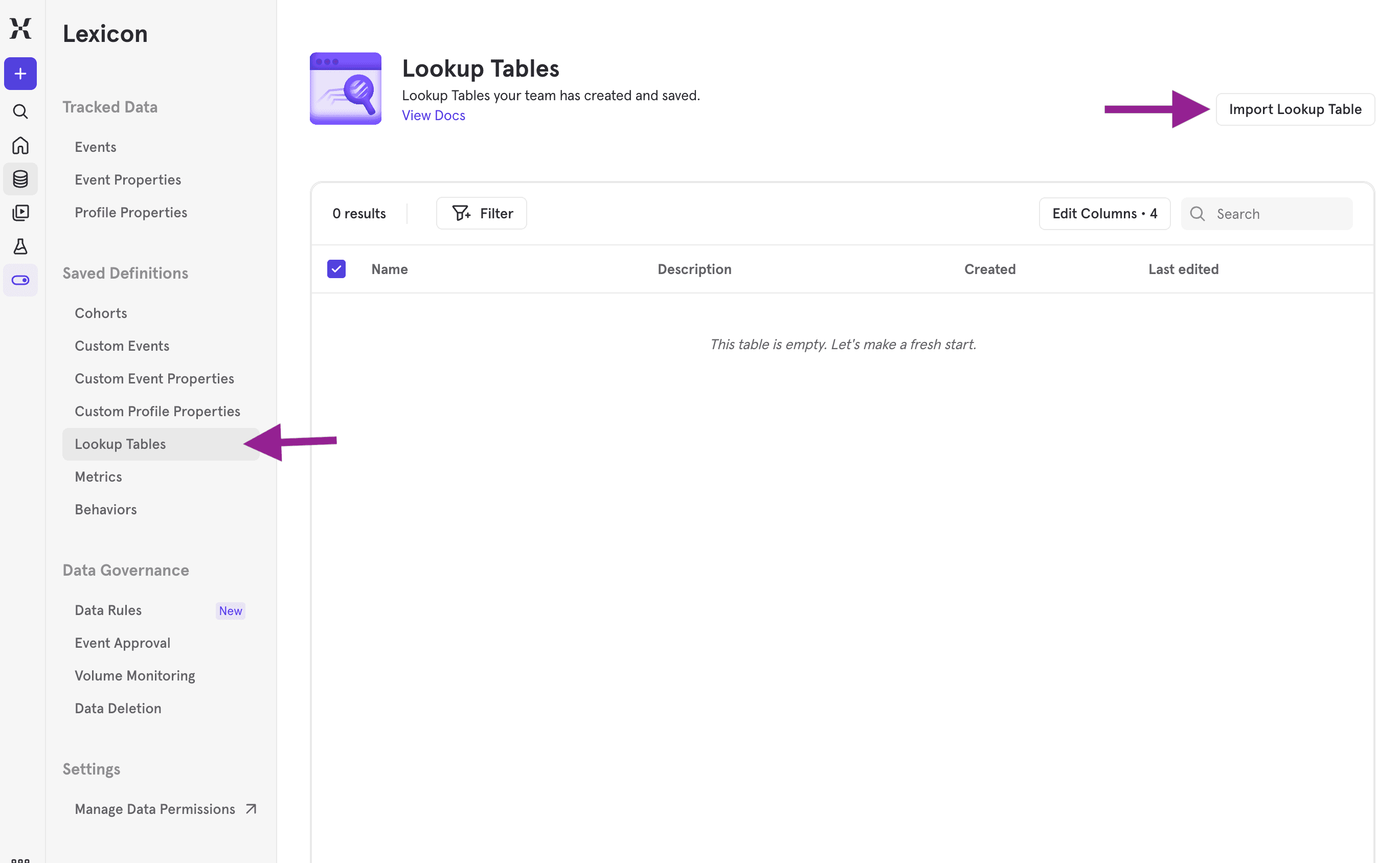
Task: Open the Experiments flask icon
Action: point(20,246)
